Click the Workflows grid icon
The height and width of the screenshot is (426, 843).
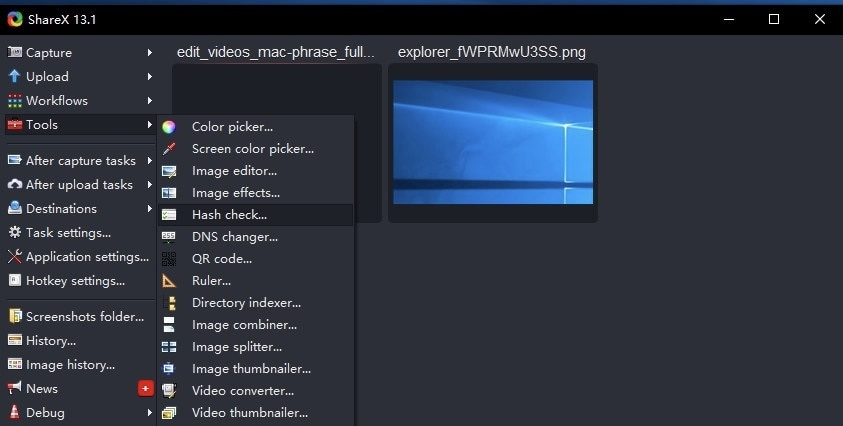pos(15,101)
